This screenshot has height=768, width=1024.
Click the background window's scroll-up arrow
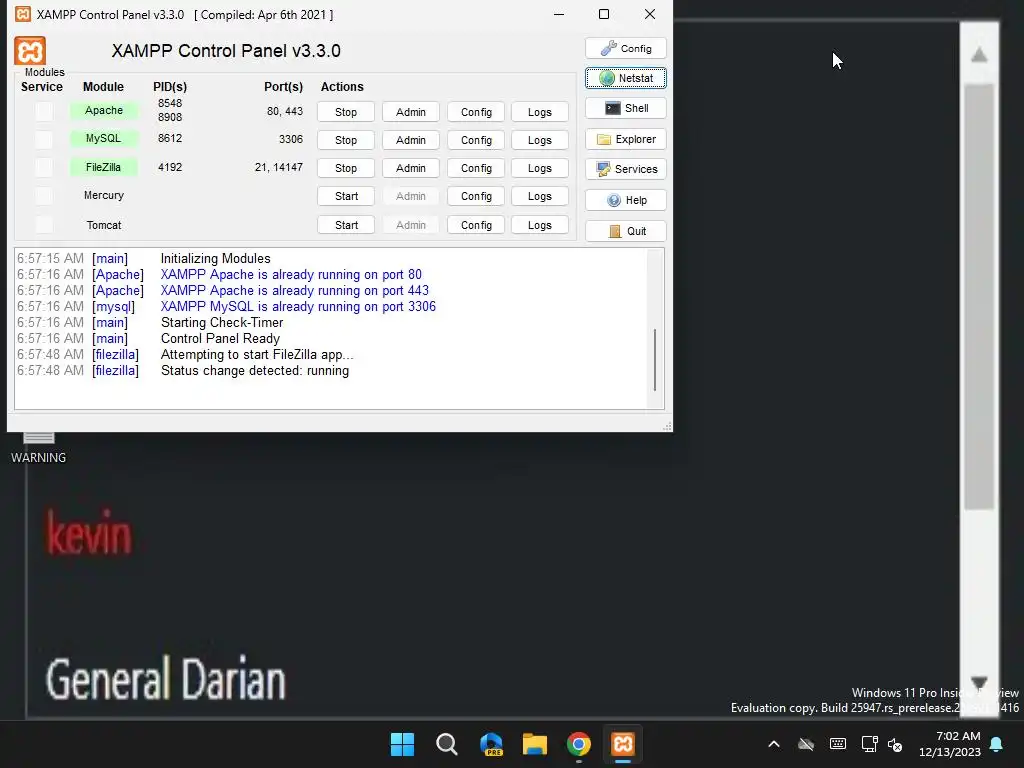[x=979, y=55]
